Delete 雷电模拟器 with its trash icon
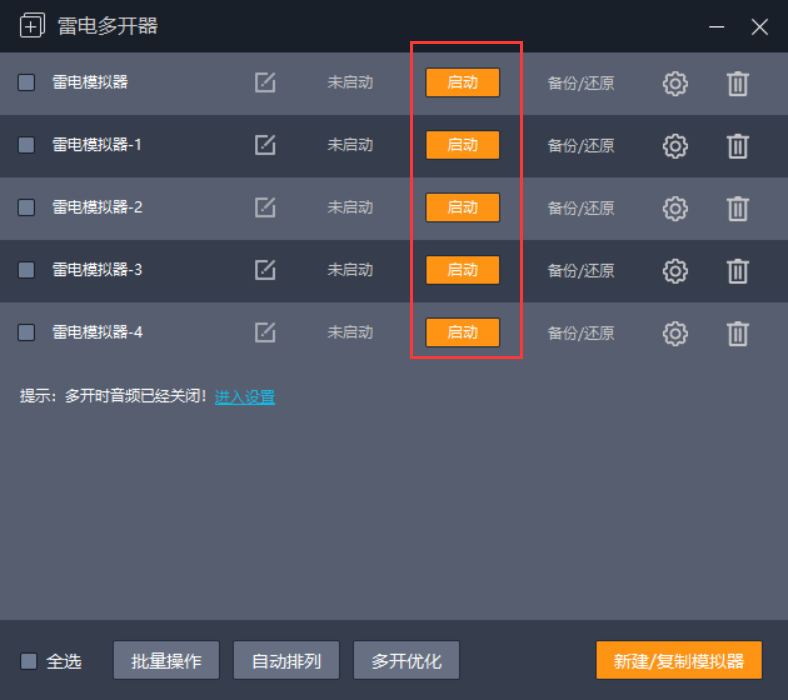 coord(738,83)
